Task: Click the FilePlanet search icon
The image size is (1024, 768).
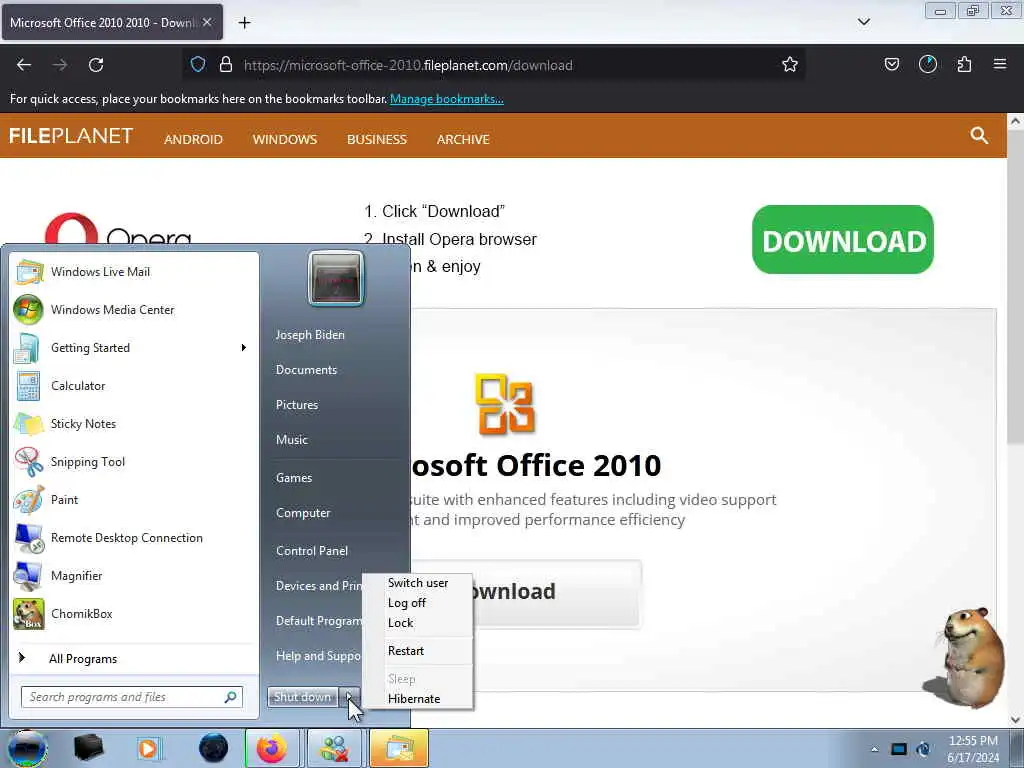Action: (979, 135)
